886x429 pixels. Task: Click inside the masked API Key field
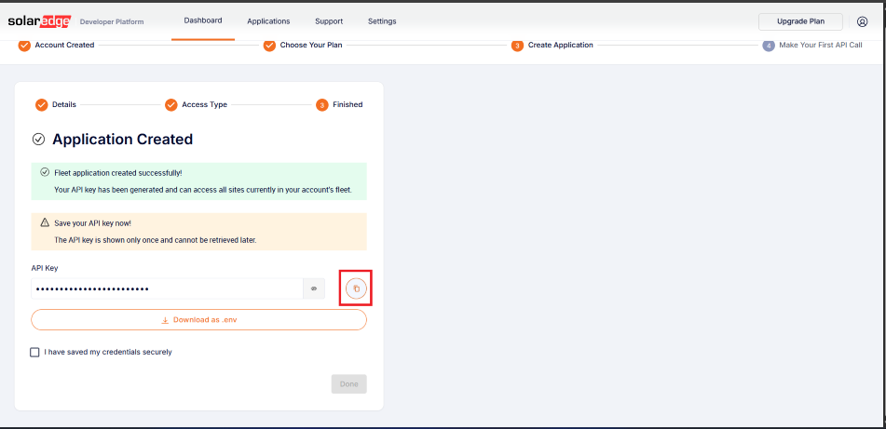[x=167, y=289]
